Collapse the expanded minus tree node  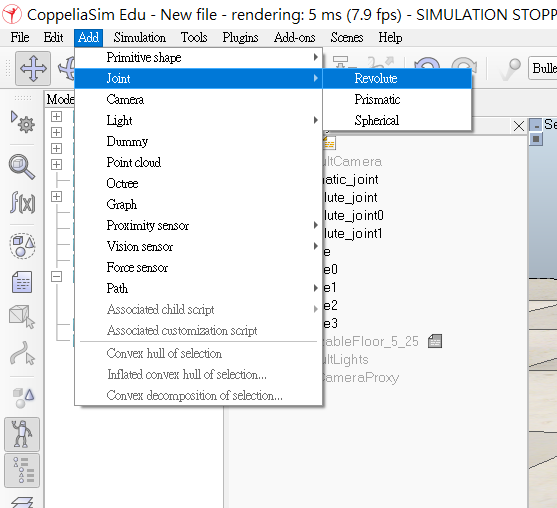point(56,276)
